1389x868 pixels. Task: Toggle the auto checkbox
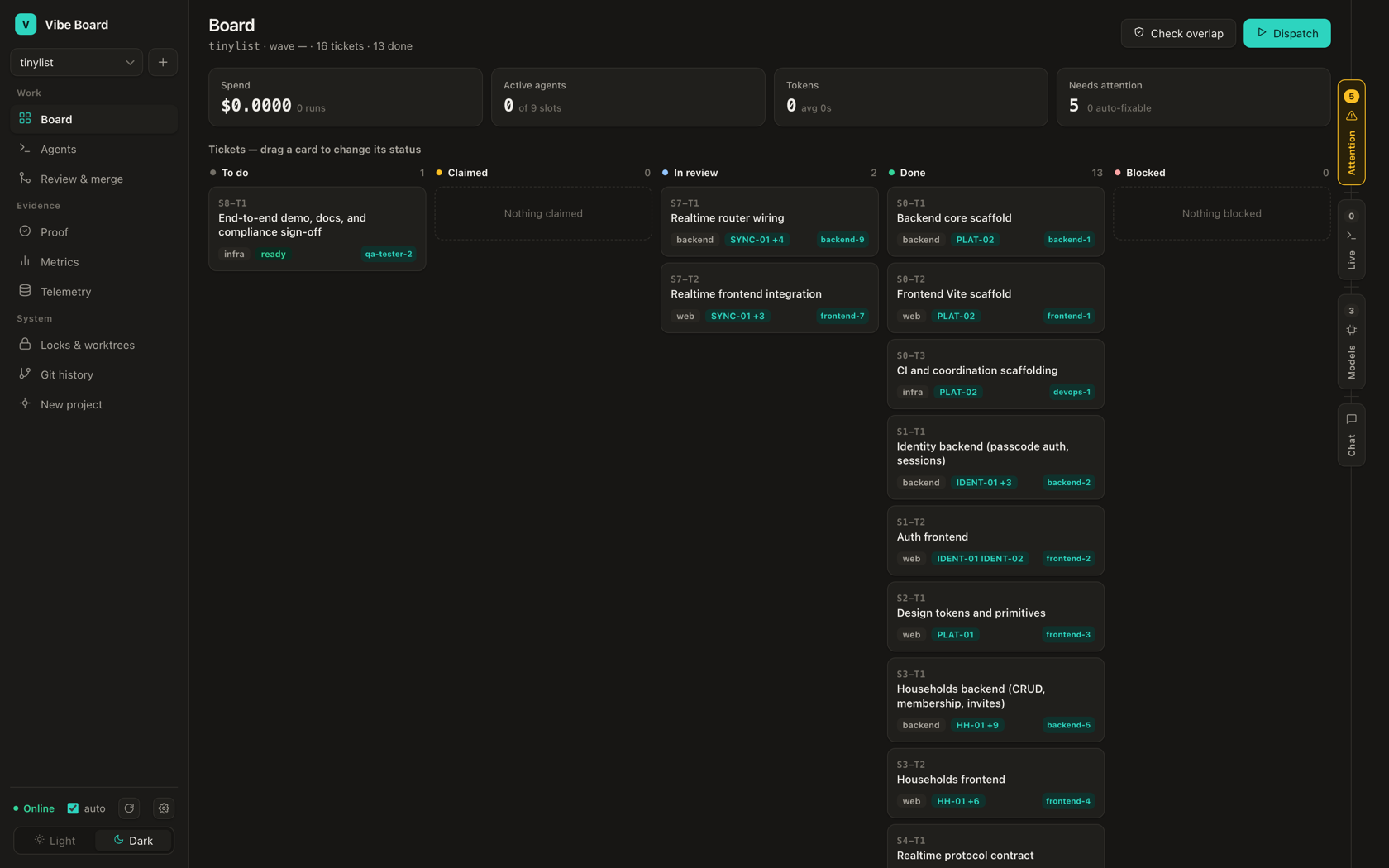[x=73, y=808]
